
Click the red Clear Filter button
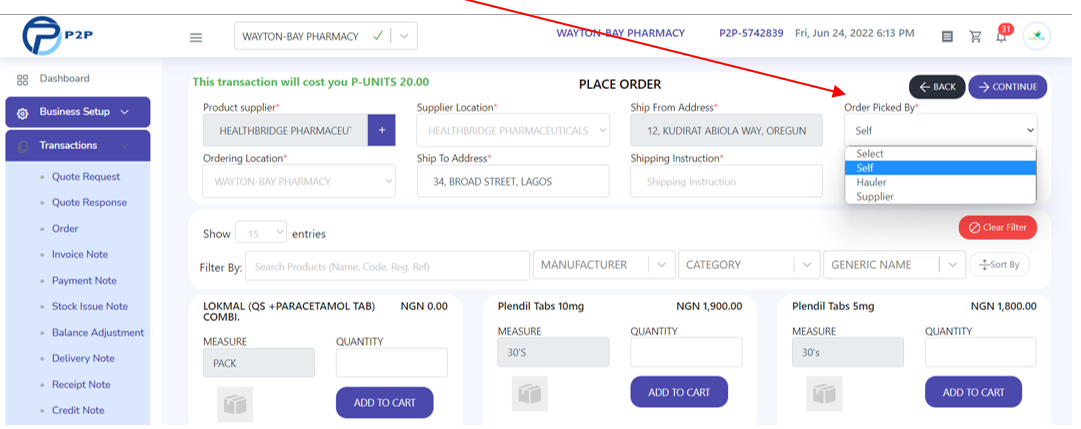point(998,228)
